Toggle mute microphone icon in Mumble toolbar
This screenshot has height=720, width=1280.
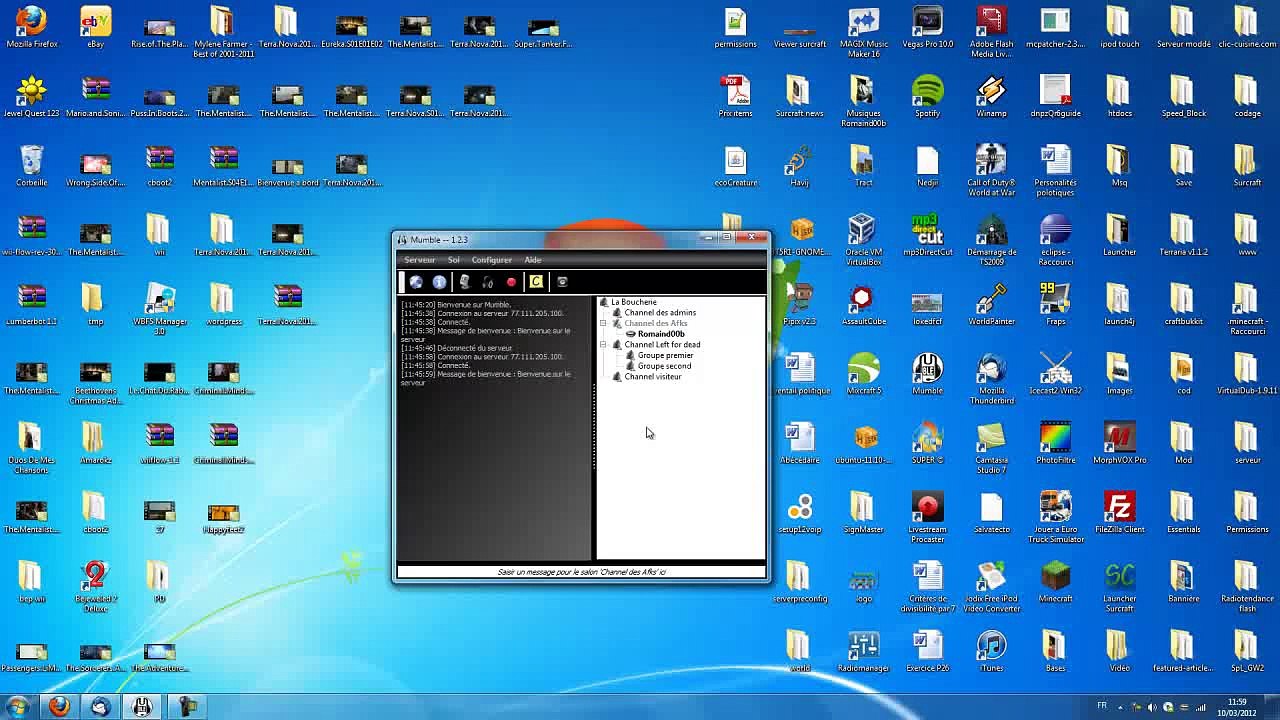tap(464, 282)
